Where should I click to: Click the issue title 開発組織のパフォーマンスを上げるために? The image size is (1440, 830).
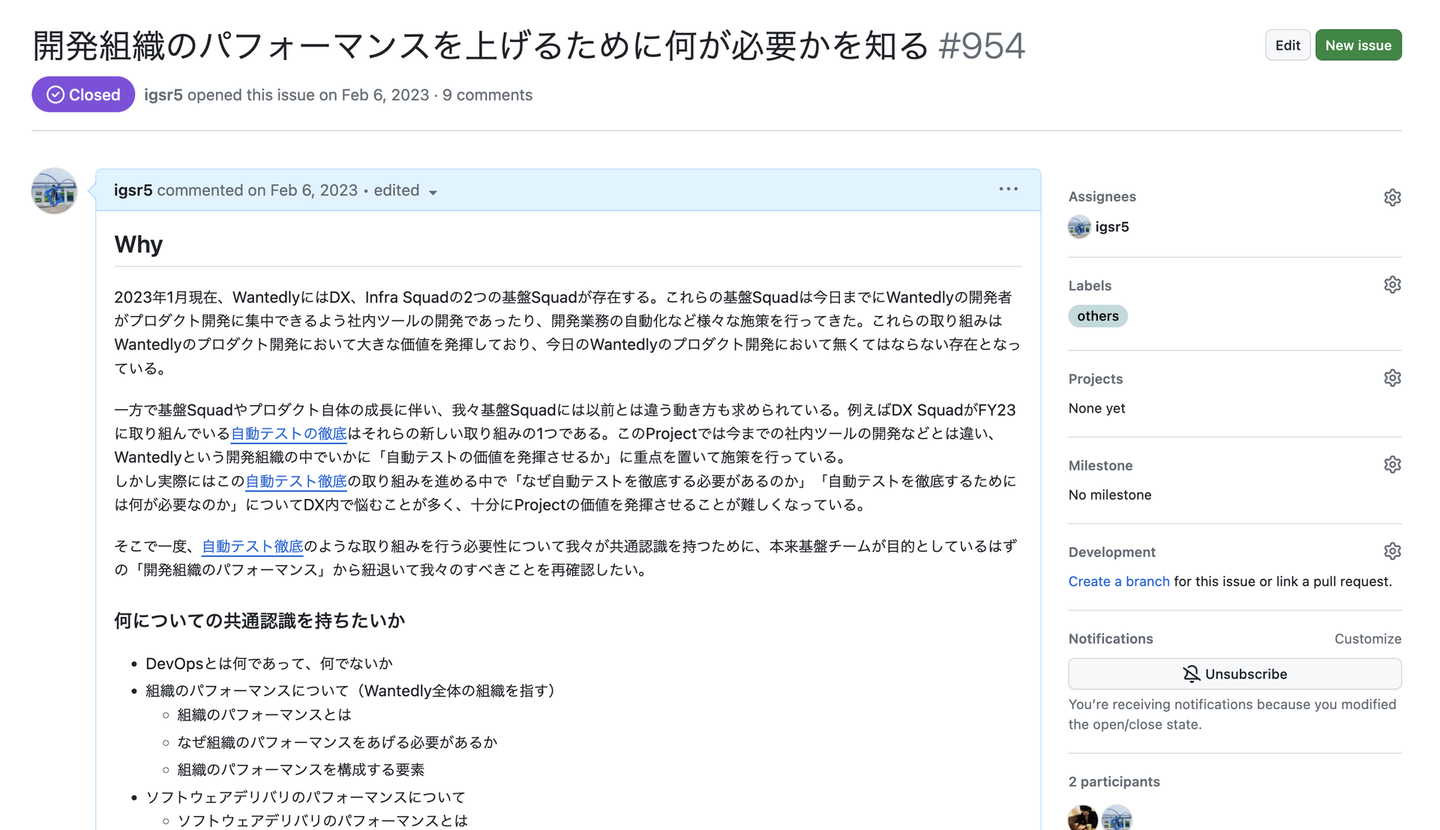(482, 45)
